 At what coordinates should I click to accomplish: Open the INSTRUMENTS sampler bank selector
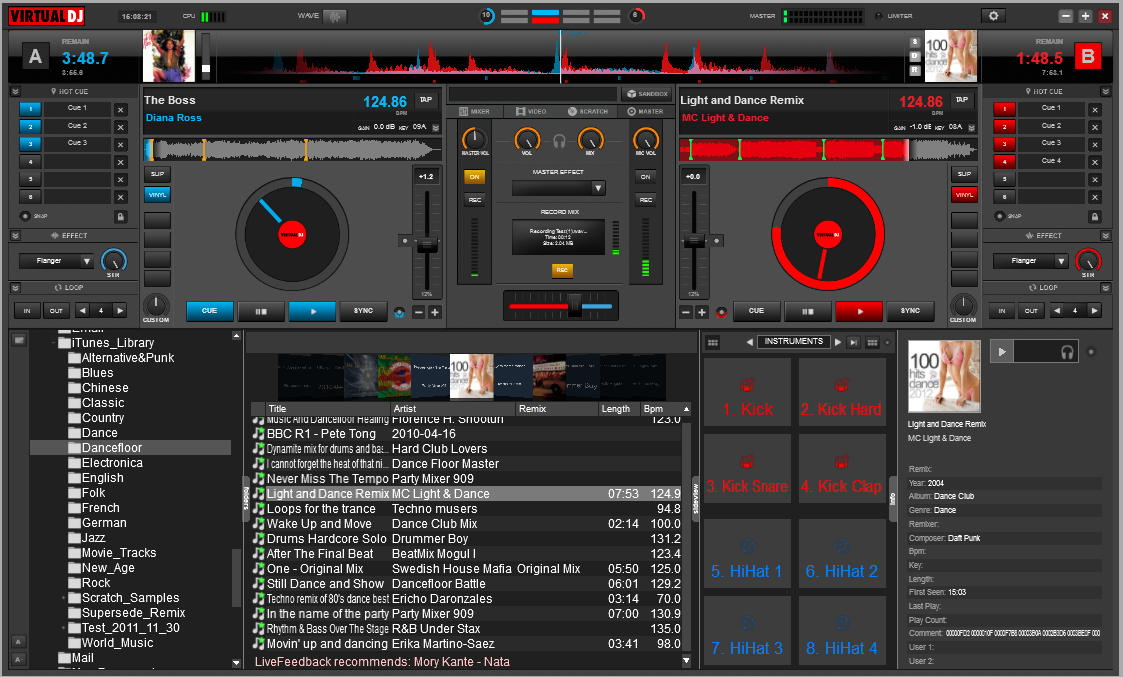[794, 342]
